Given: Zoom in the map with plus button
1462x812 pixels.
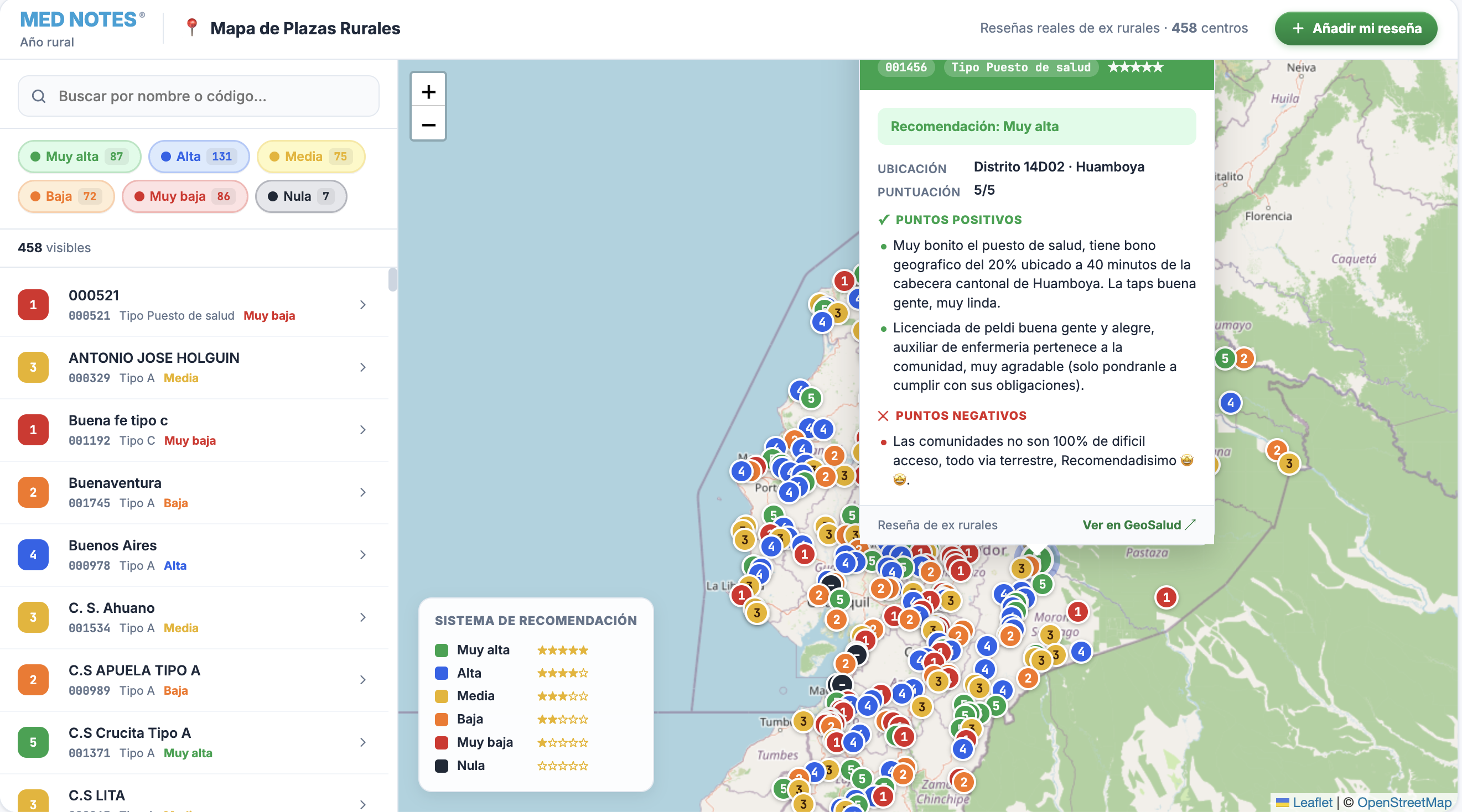Looking at the screenshot, I should point(428,91).
